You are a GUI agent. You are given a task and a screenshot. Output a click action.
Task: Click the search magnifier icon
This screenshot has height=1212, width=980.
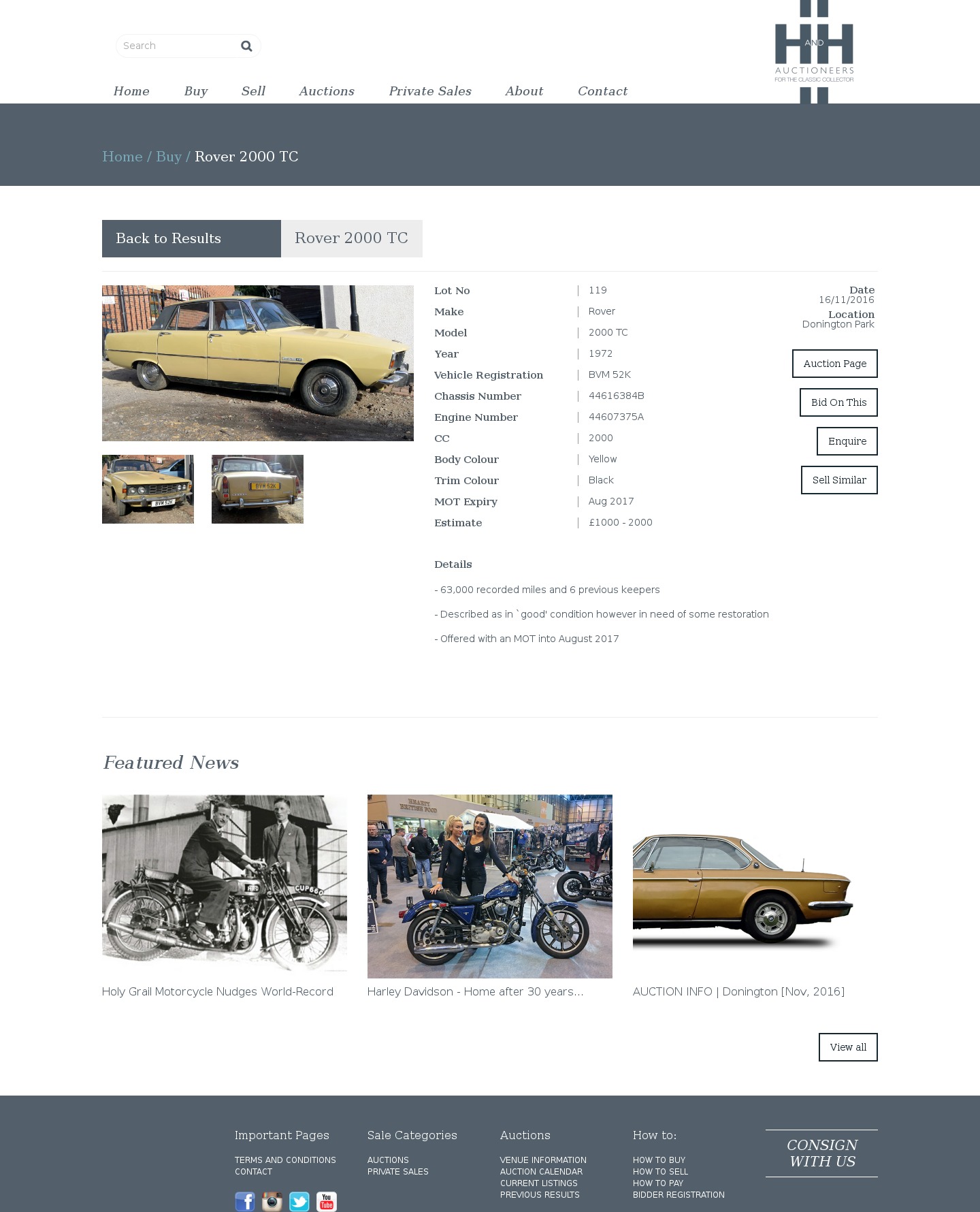[246, 46]
